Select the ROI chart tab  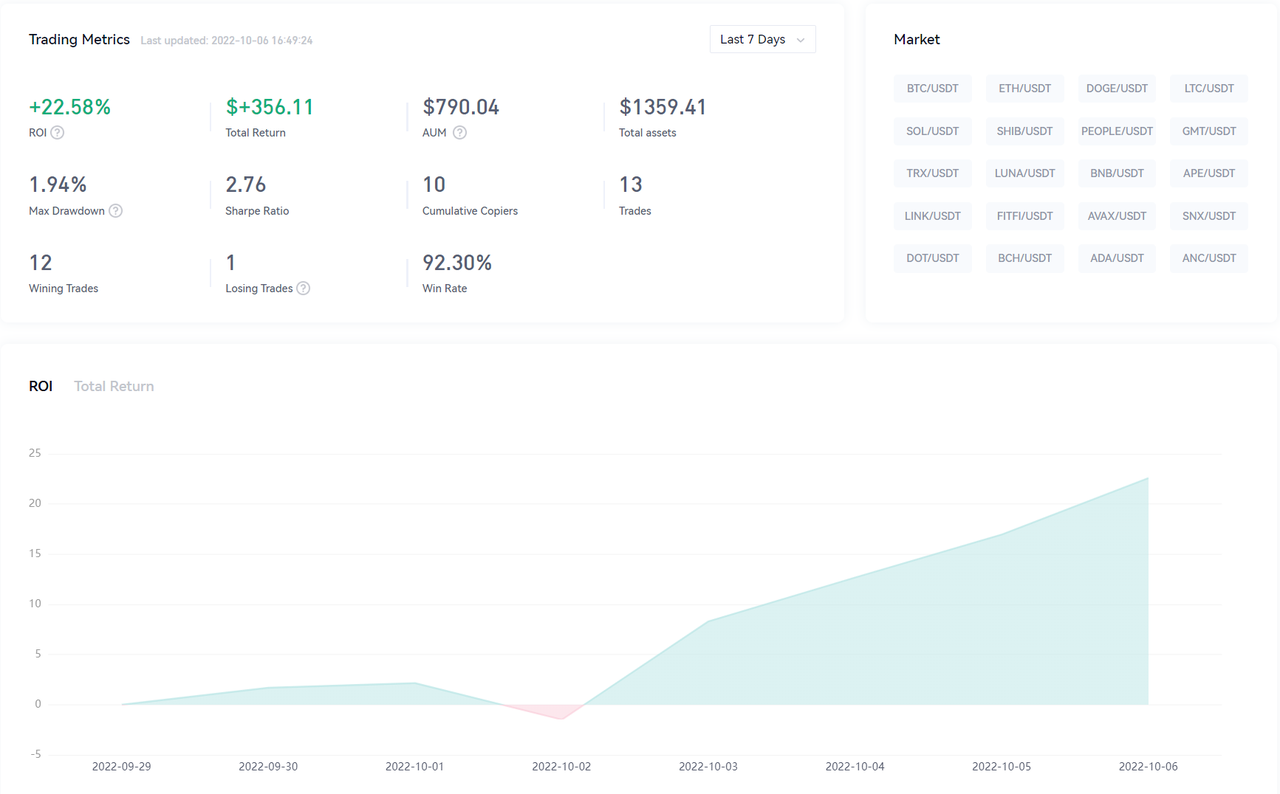40,386
